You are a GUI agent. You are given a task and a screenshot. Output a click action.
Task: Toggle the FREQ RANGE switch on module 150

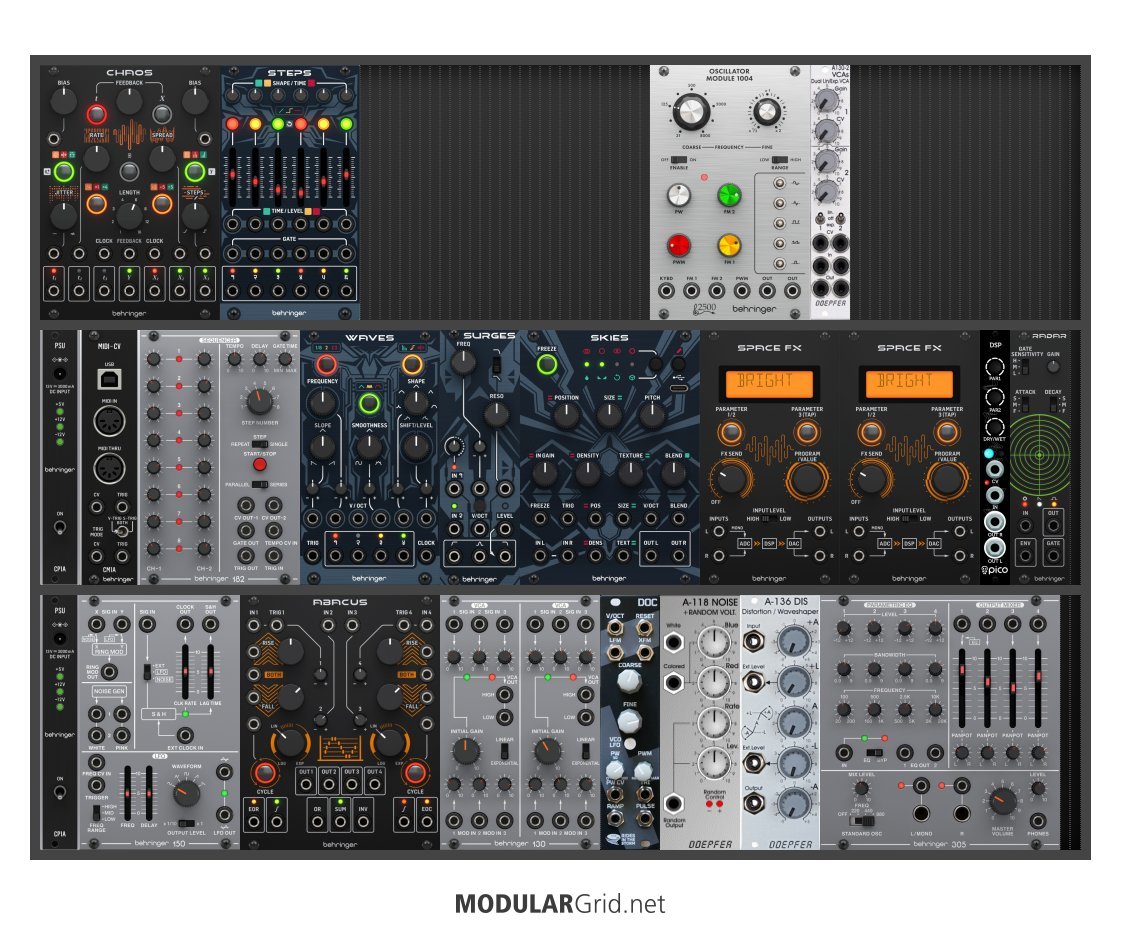(96, 812)
